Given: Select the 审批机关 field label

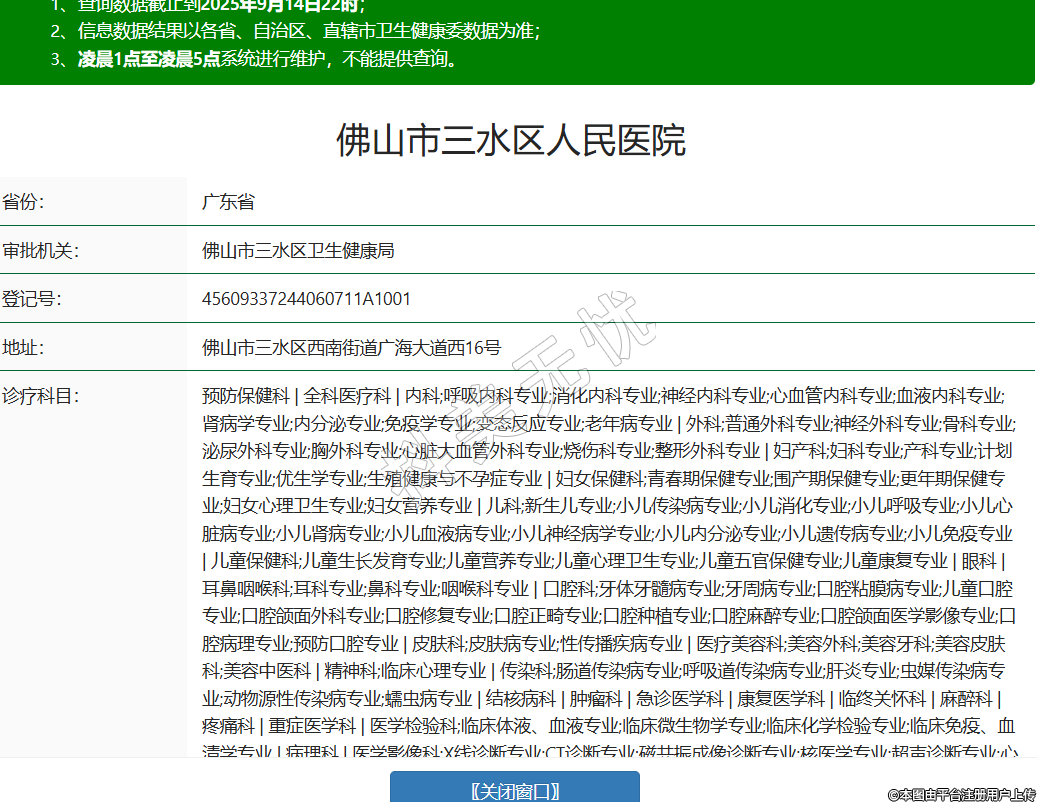Looking at the screenshot, I should 40,250.
